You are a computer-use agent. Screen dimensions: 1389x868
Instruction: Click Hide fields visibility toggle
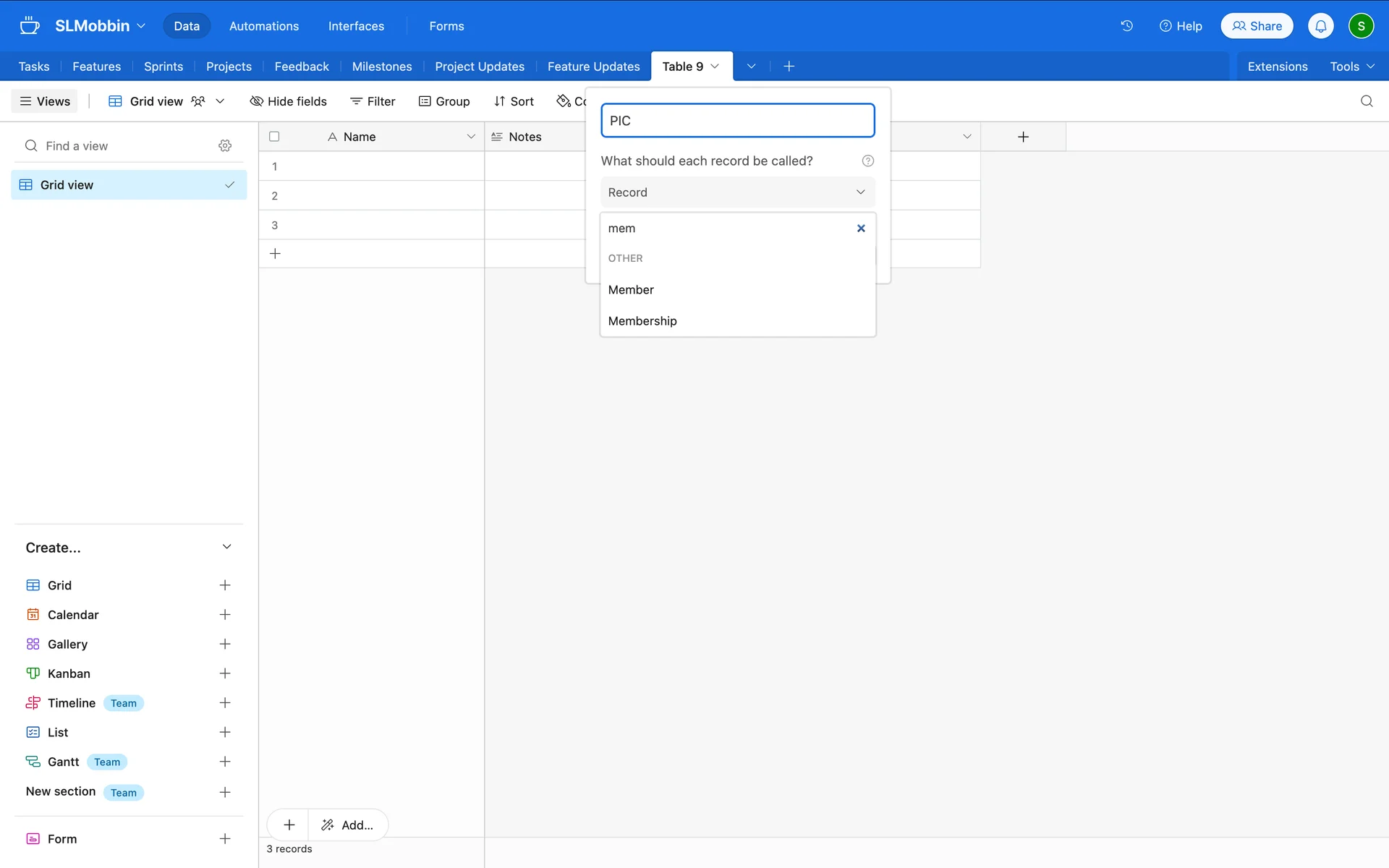tap(288, 101)
